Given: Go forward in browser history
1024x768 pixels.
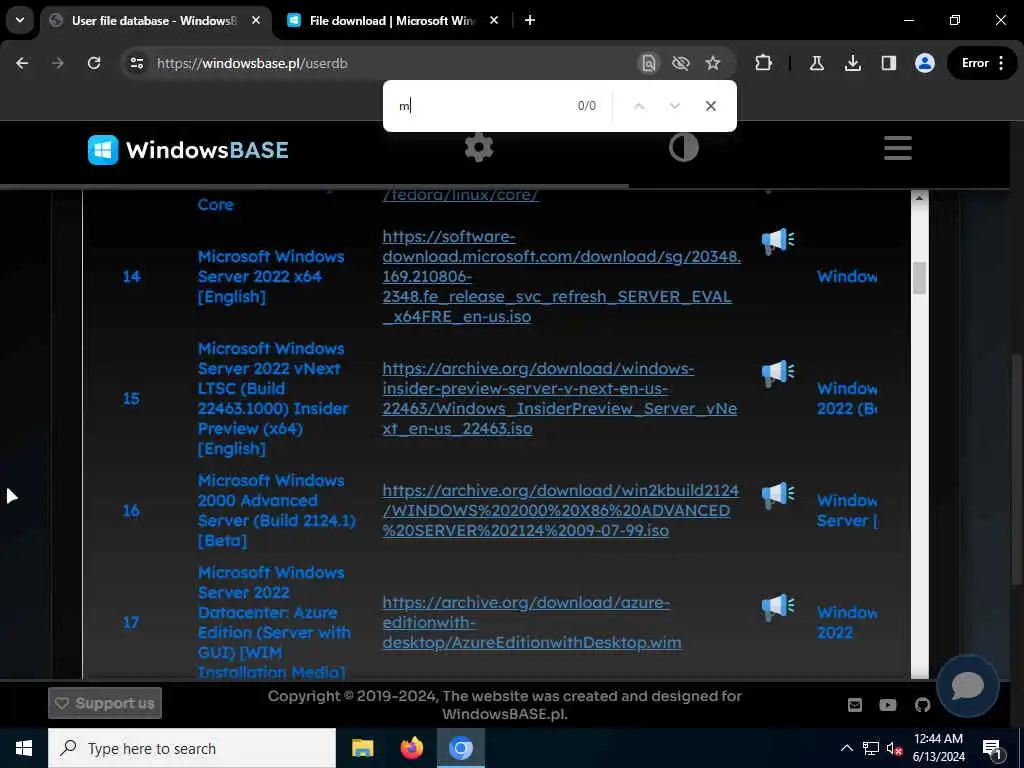Looking at the screenshot, I should coord(58,63).
